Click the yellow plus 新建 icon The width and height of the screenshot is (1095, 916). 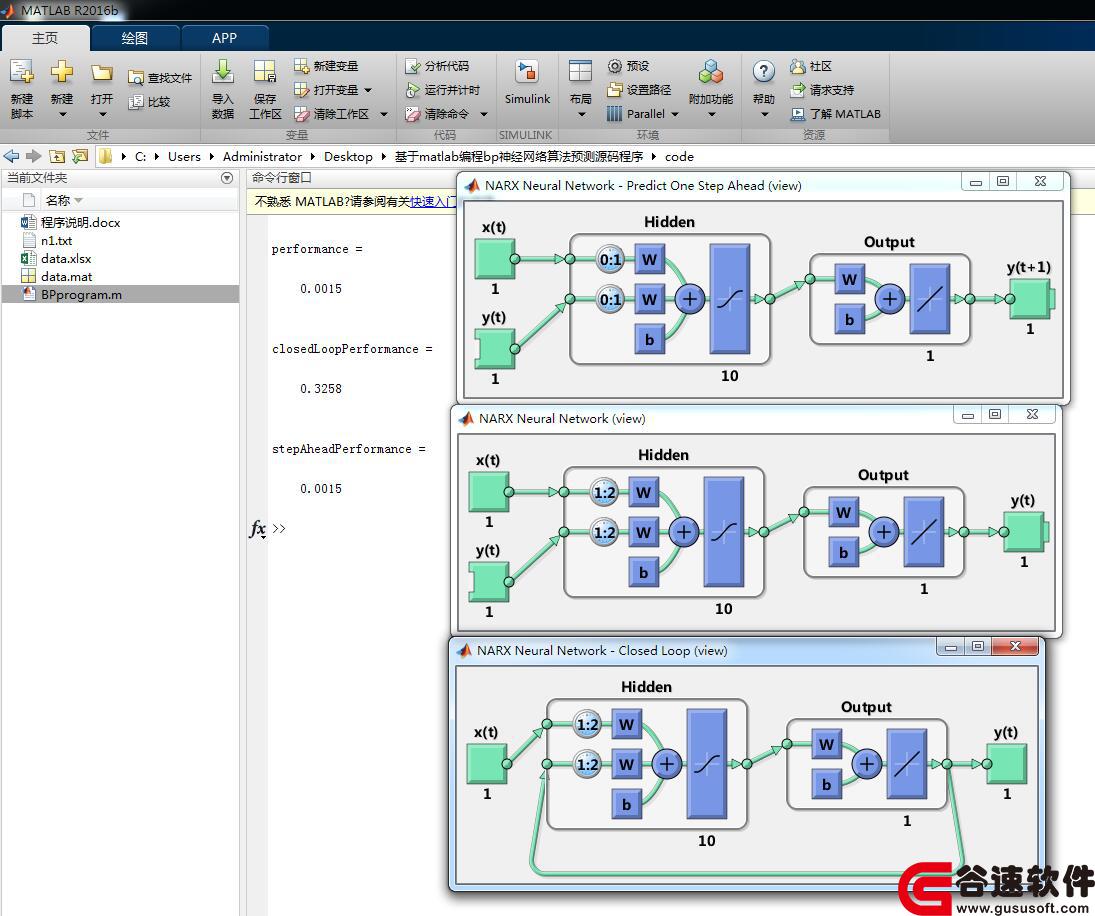coord(61,72)
